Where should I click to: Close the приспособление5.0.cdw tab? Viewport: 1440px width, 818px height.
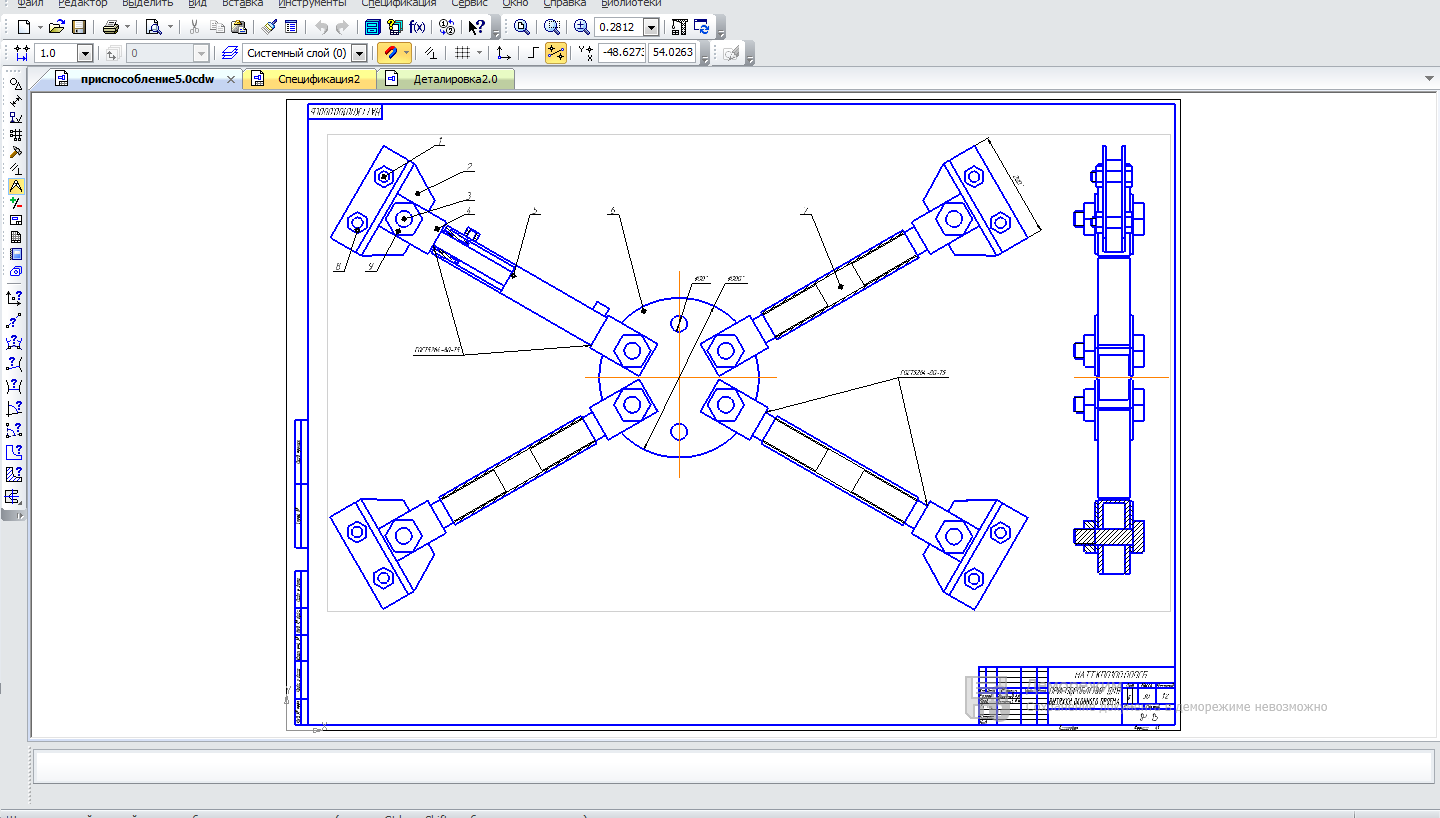pos(231,79)
